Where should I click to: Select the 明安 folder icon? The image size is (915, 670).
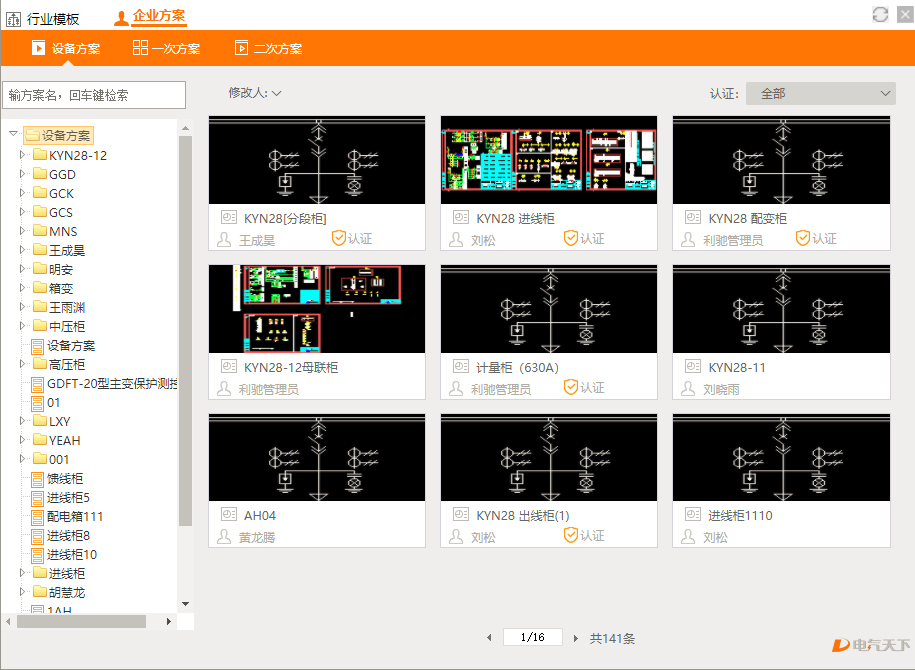tap(40, 268)
